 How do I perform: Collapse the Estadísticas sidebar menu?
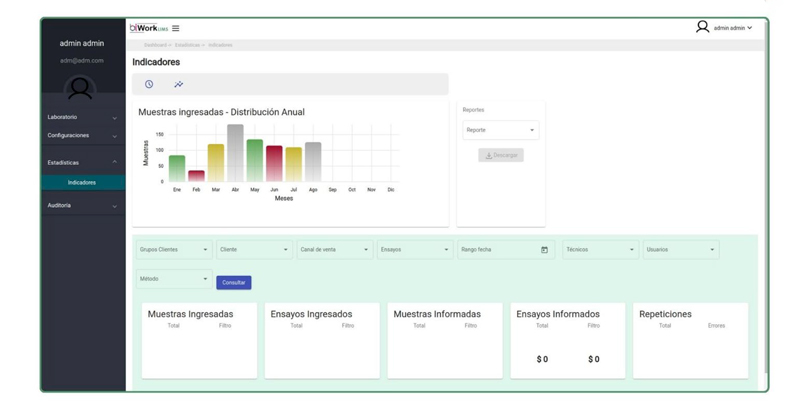83,163
